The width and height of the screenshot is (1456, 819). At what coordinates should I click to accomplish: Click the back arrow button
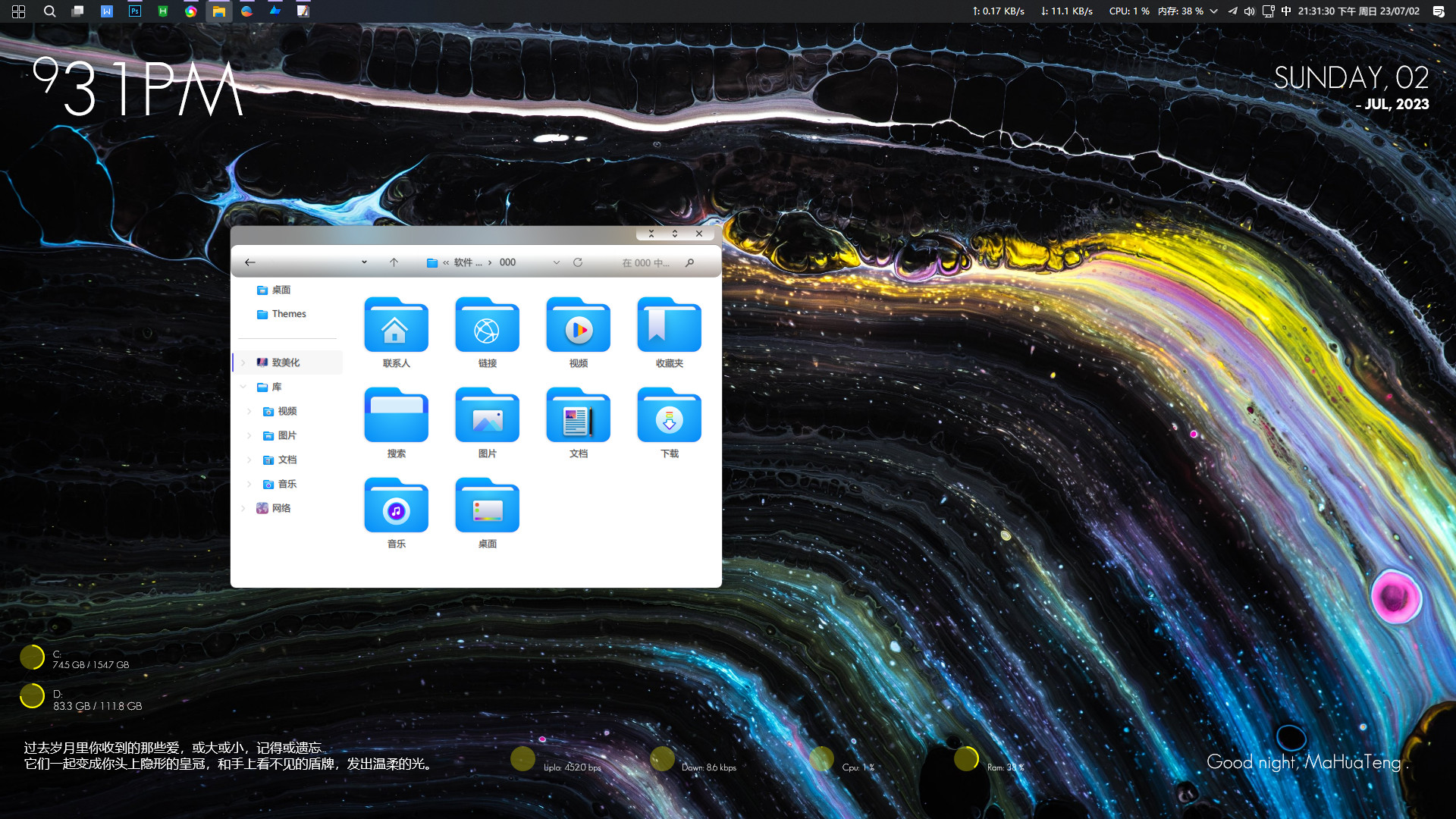click(250, 262)
